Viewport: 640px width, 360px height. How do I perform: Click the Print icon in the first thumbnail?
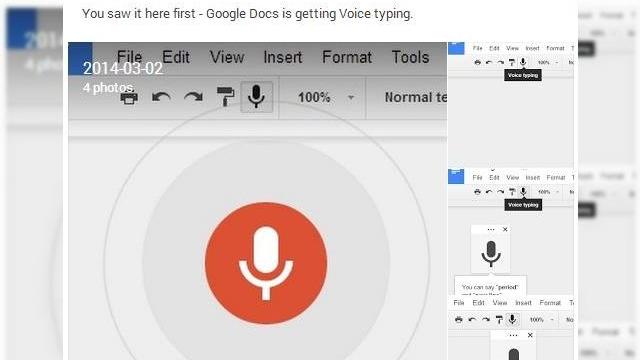[478, 63]
